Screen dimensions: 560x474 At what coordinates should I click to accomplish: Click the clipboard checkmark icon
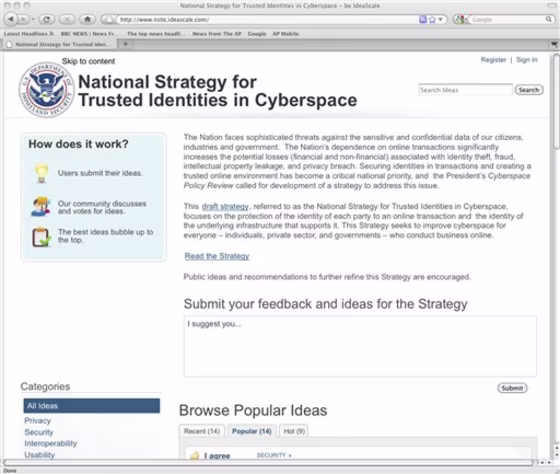41,237
